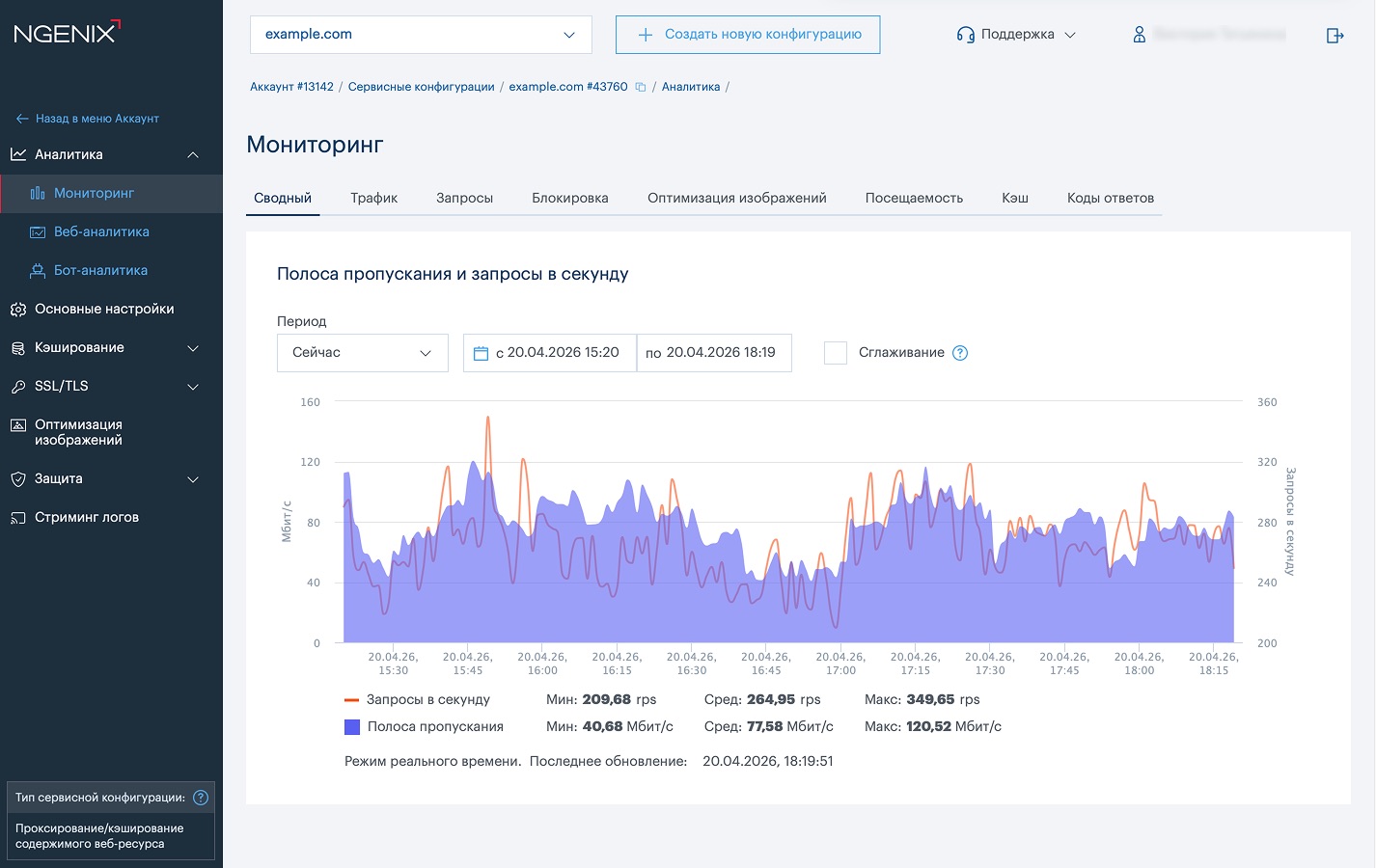The height and width of the screenshot is (868, 1376).
Task: Click the help icon beside Сглаживание
Action: click(x=960, y=353)
